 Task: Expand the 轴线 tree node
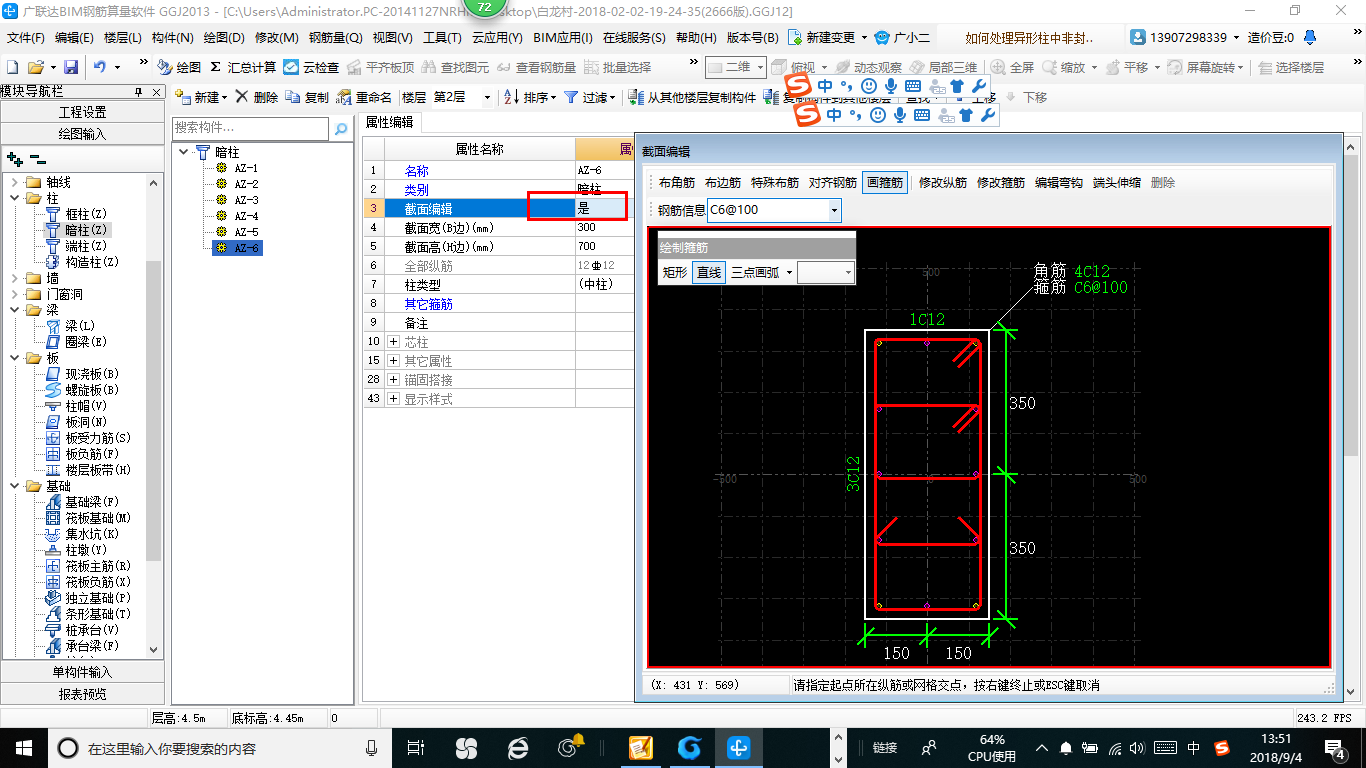[15, 182]
